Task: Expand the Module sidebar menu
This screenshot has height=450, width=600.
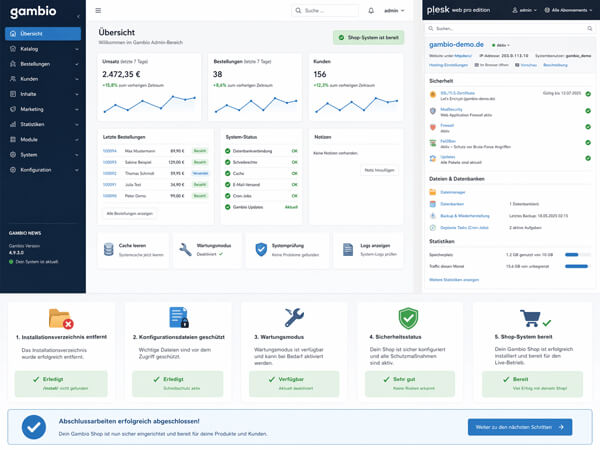Action: pyautogui.click(x=43, y=140)
